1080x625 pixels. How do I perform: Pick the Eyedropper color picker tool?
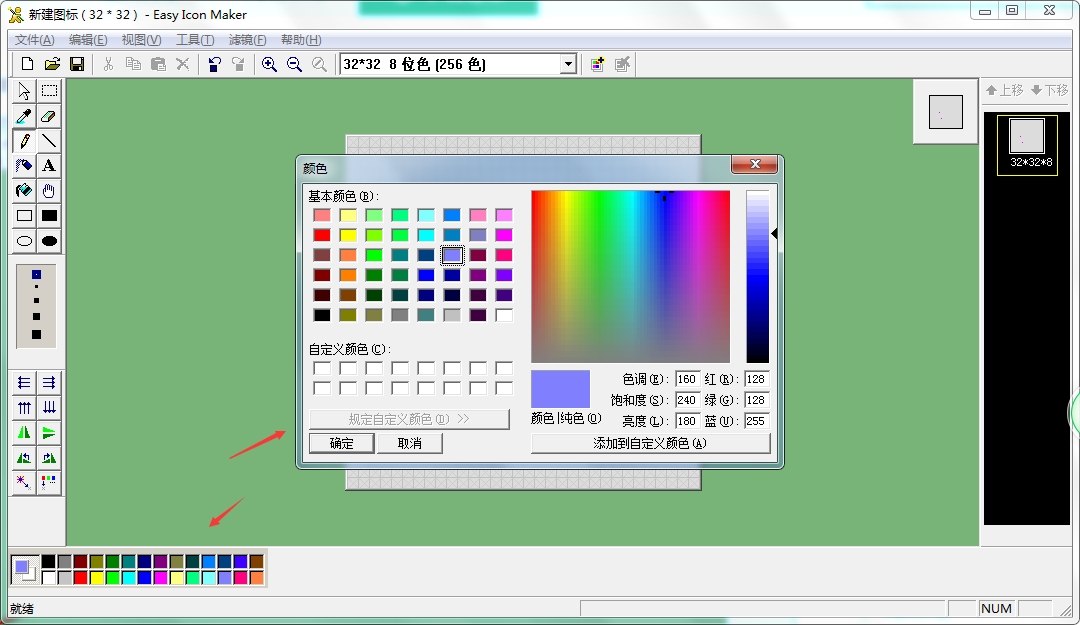[x=25, y=117]
